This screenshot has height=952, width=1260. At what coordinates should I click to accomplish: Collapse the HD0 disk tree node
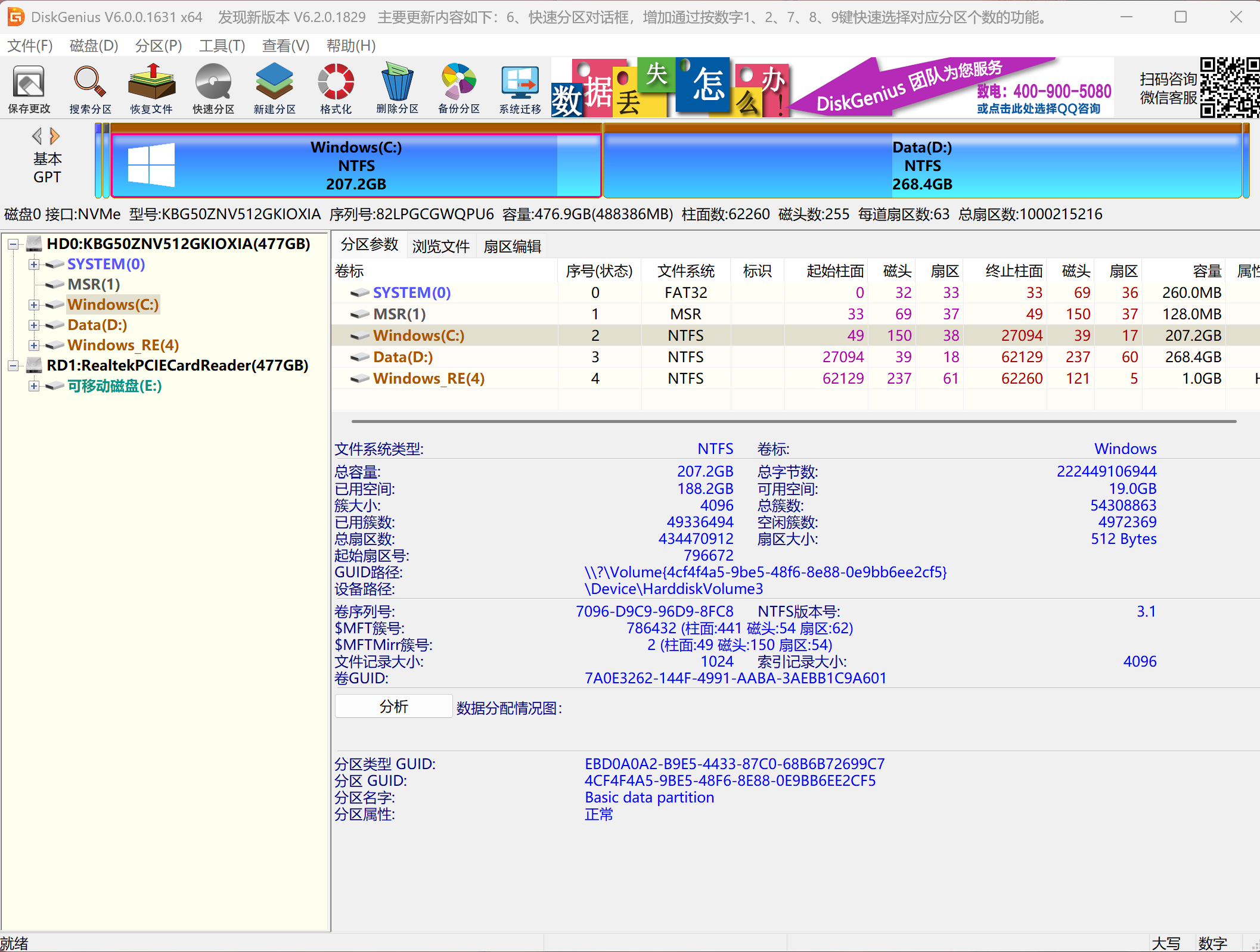coord(13,244)
